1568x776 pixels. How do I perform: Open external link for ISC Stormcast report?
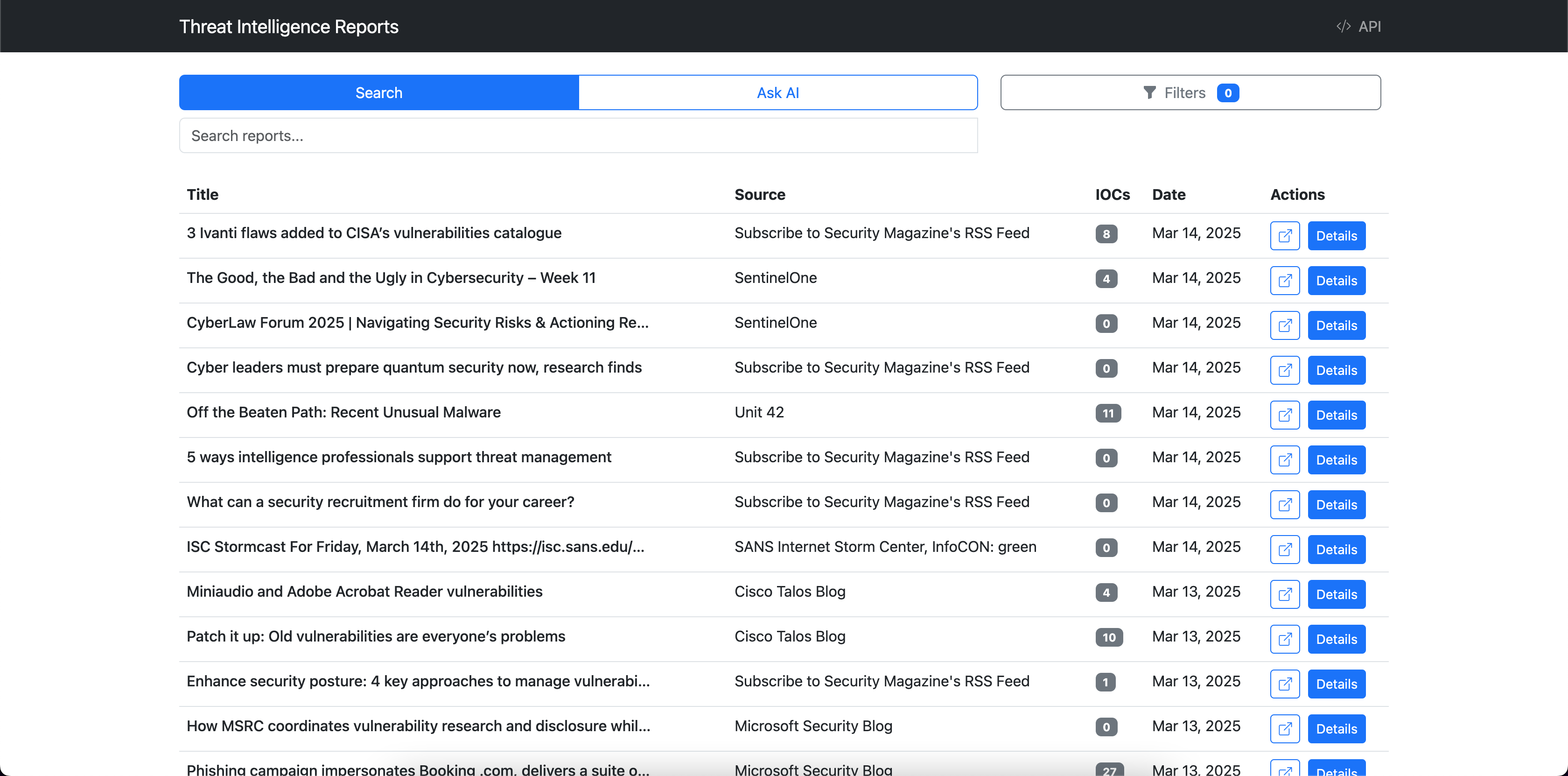coord(1284,550)
